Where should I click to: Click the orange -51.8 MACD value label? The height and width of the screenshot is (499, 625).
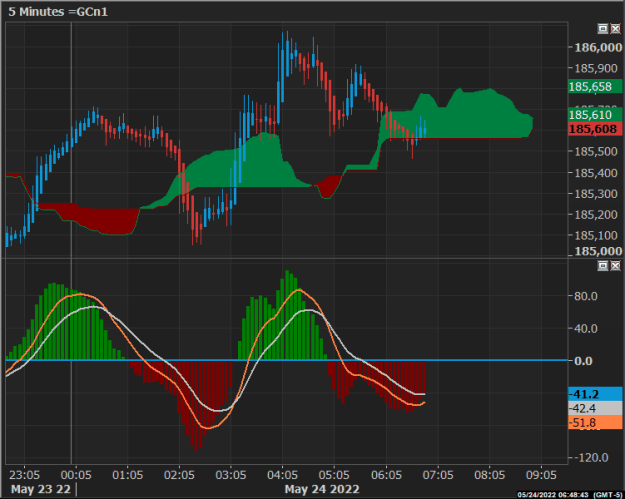point(595,422)
